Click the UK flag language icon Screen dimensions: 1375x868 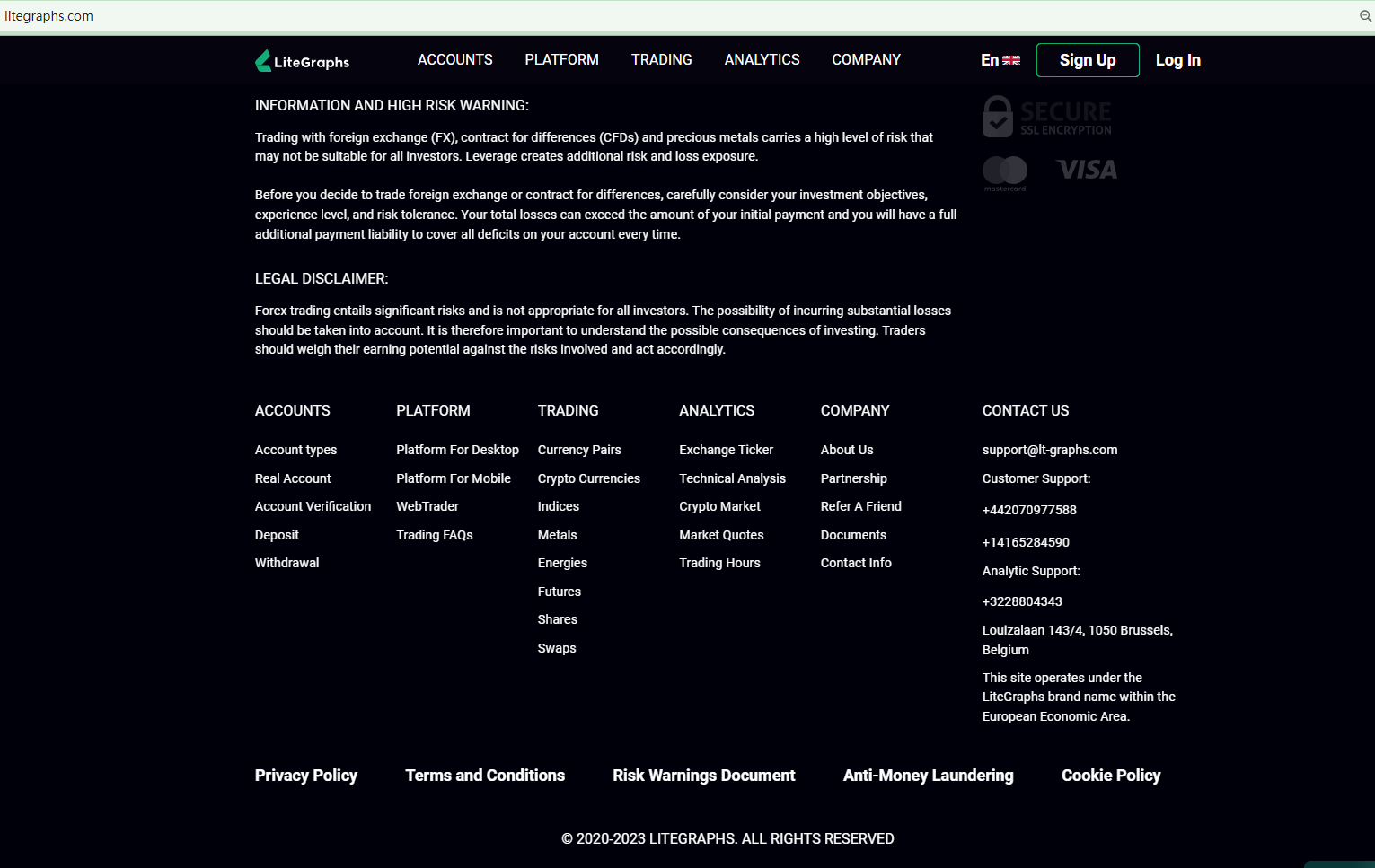(x=1011, y=60)
